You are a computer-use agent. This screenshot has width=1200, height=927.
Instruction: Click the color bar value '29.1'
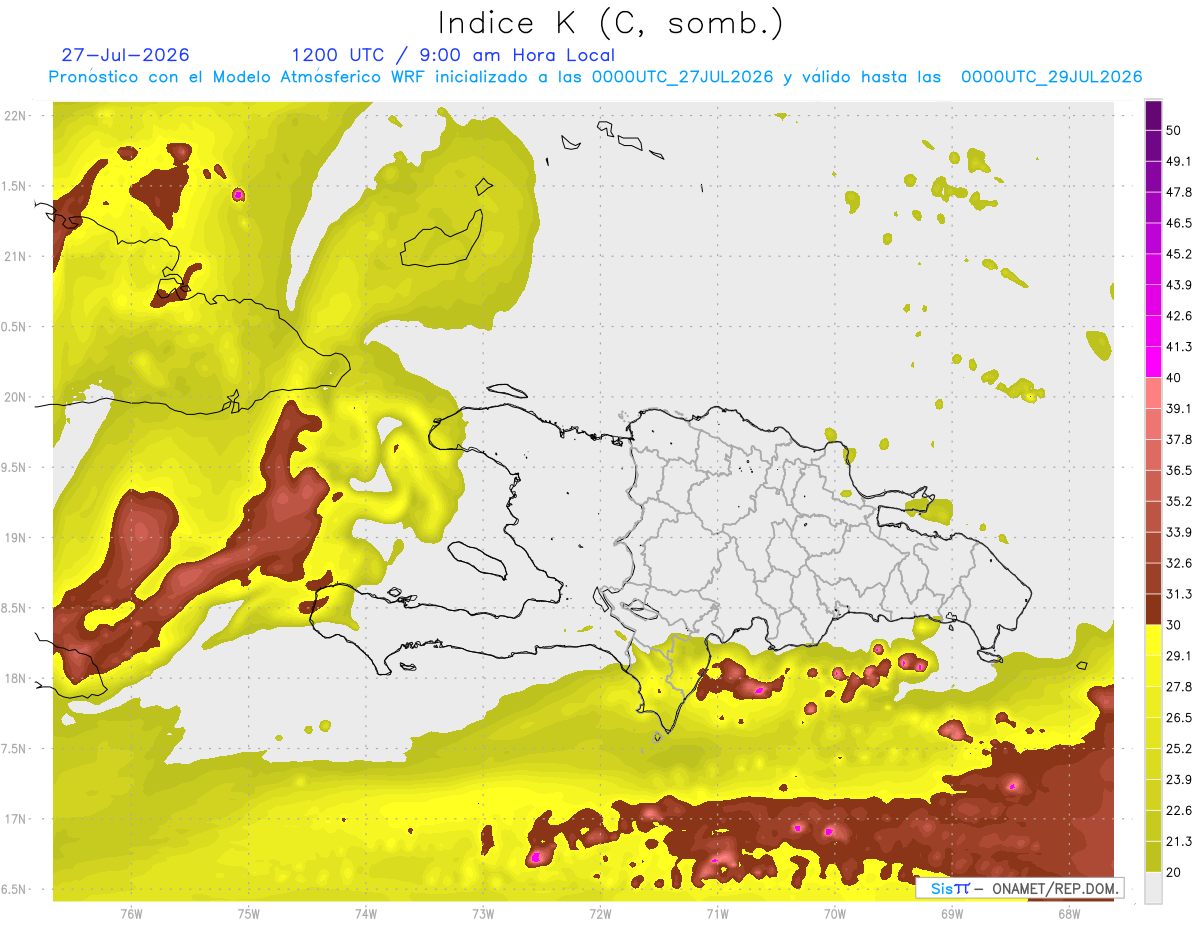coord(1179,656)
